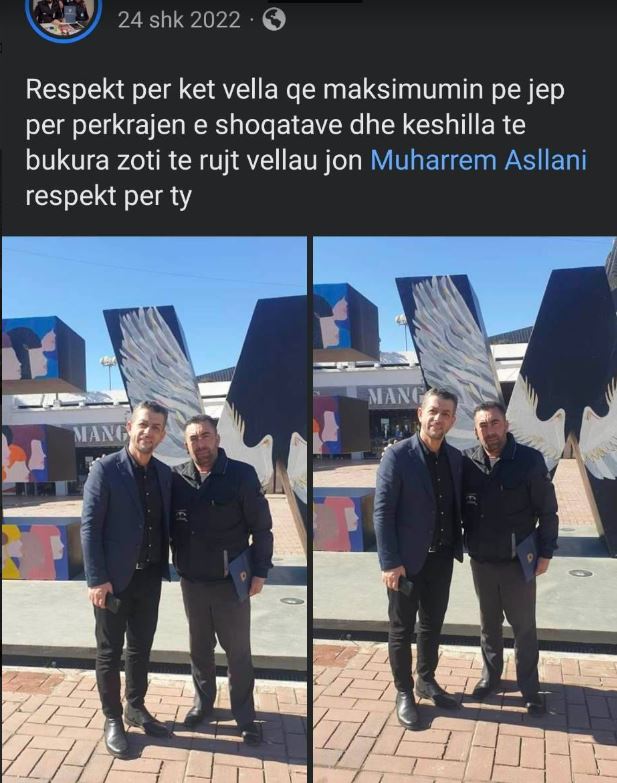Click the phone in hand in left photo
This screenshot has height=783, width=617.
[112, 603]
